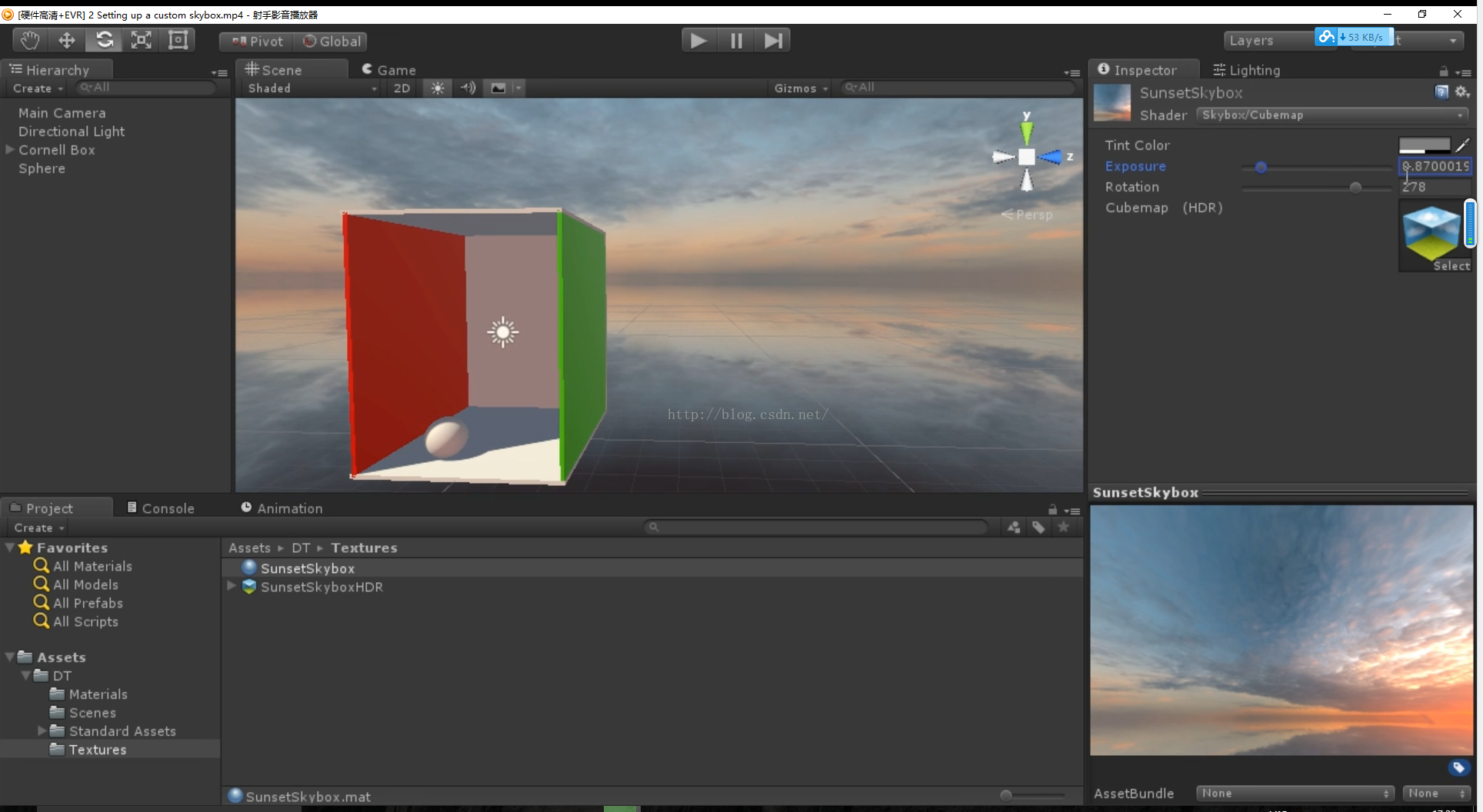The width and height of the screenshot is (1483, 812).
Task: Toggle 2D view mode in Scene
Action: (402, 88)
